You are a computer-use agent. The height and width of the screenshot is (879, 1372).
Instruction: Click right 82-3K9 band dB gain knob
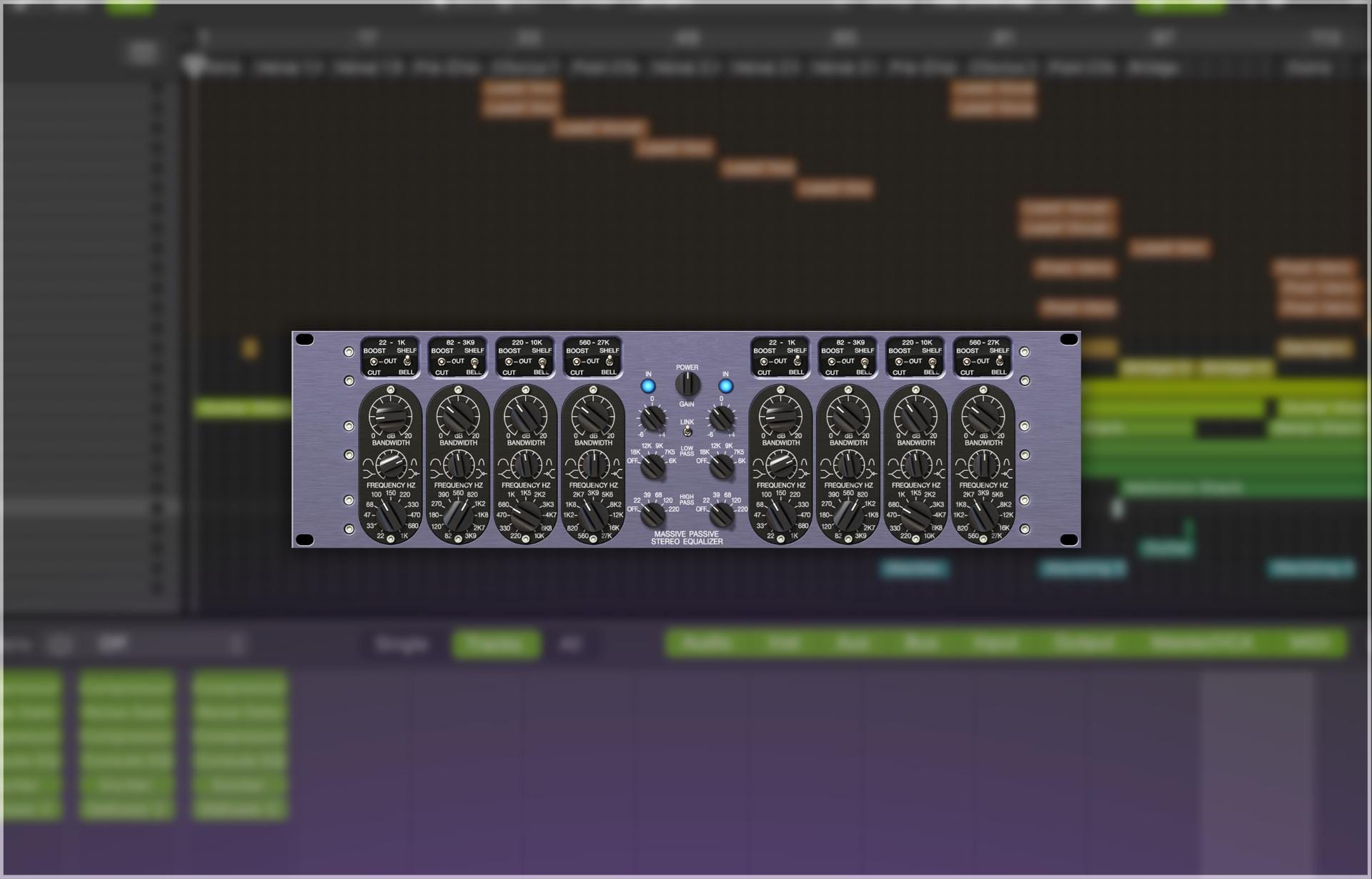pos(848,416)
